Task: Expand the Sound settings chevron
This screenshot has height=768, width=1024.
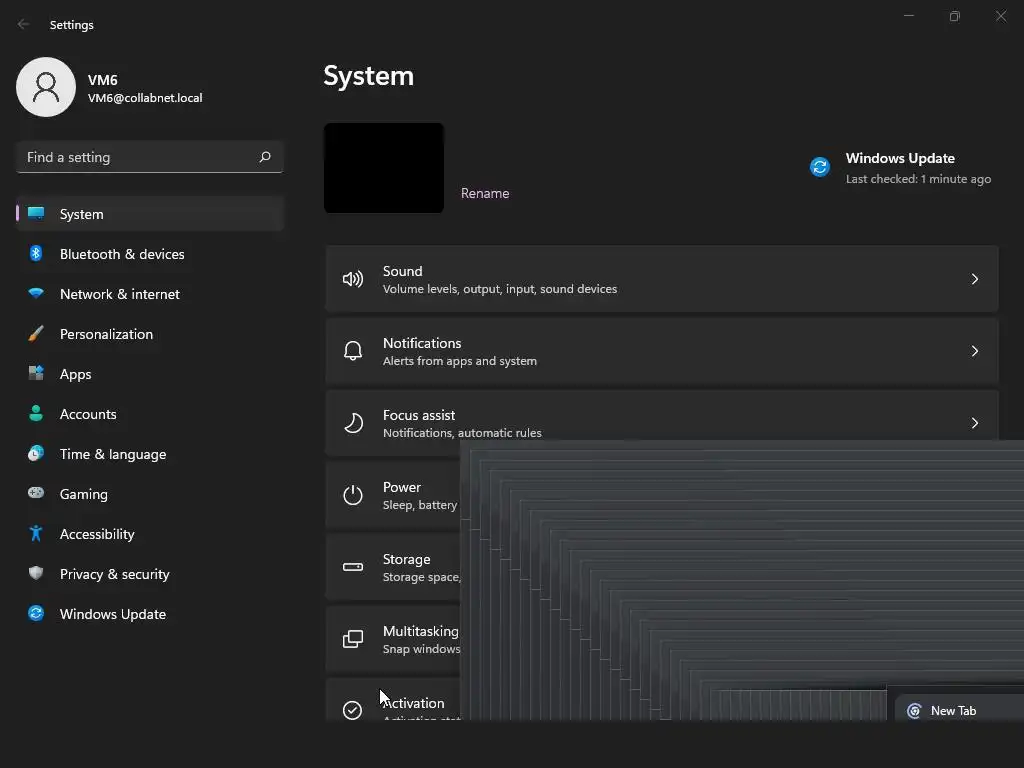Action: point(975,279)
